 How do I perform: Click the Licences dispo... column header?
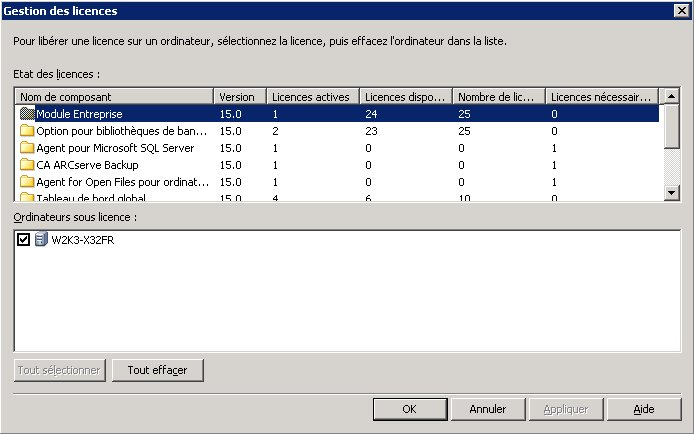pyautogui.click(x=405, y=96)
